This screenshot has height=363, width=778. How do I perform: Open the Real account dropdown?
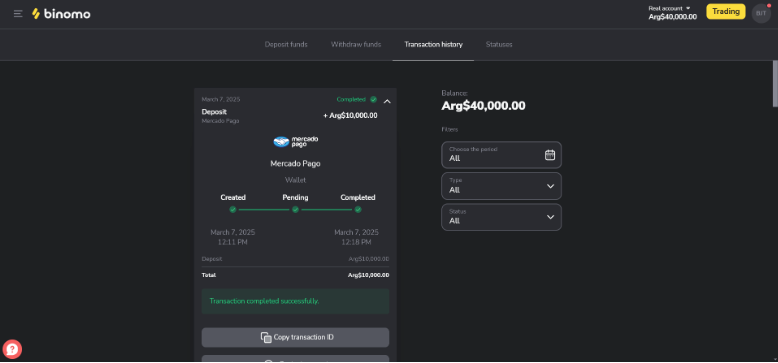669,8
